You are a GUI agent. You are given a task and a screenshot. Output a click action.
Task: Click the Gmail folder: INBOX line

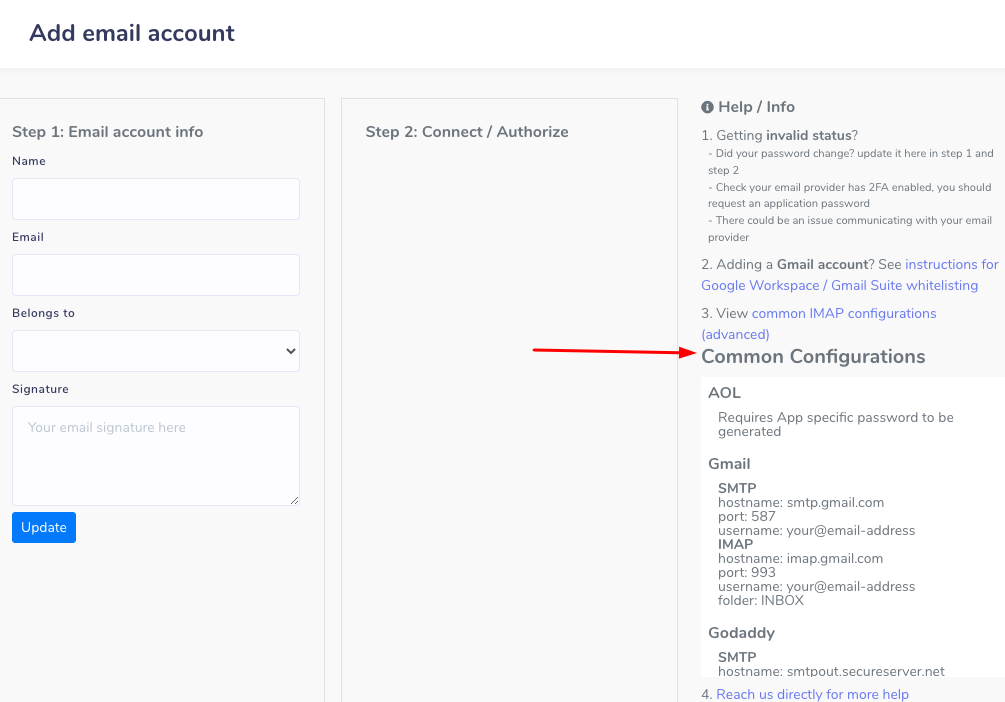[x=760, y=601]
